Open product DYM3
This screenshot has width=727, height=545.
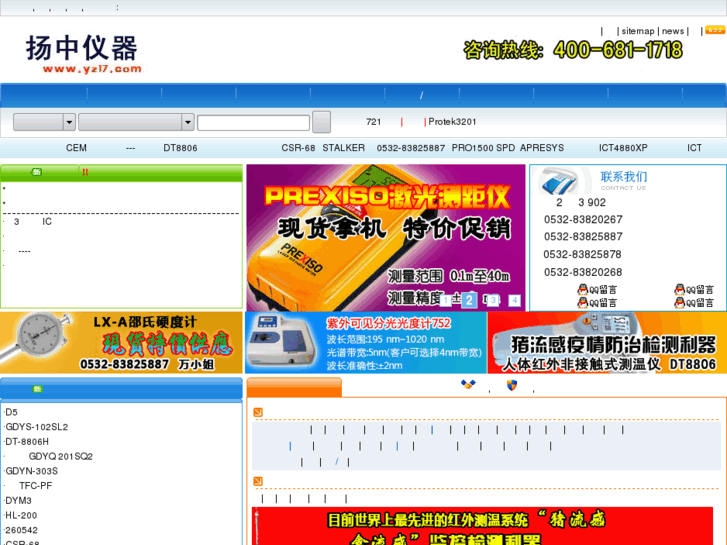pyautogui.click(x=18, y=500)
